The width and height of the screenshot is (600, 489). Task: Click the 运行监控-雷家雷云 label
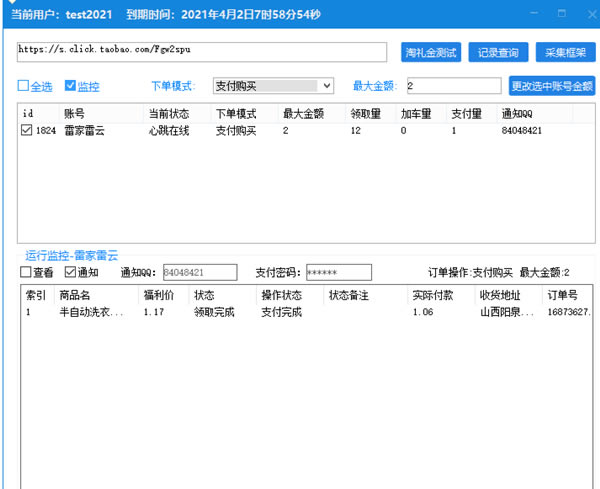tap(71, 255)
